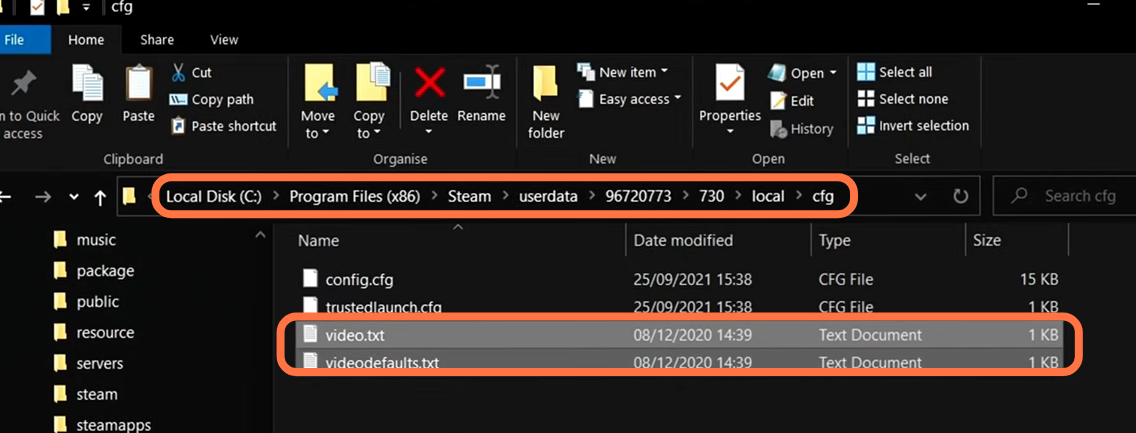Open the steam folder in sidebar
The width and height of the screenshot is (1136, 433).
pos(85,395)
